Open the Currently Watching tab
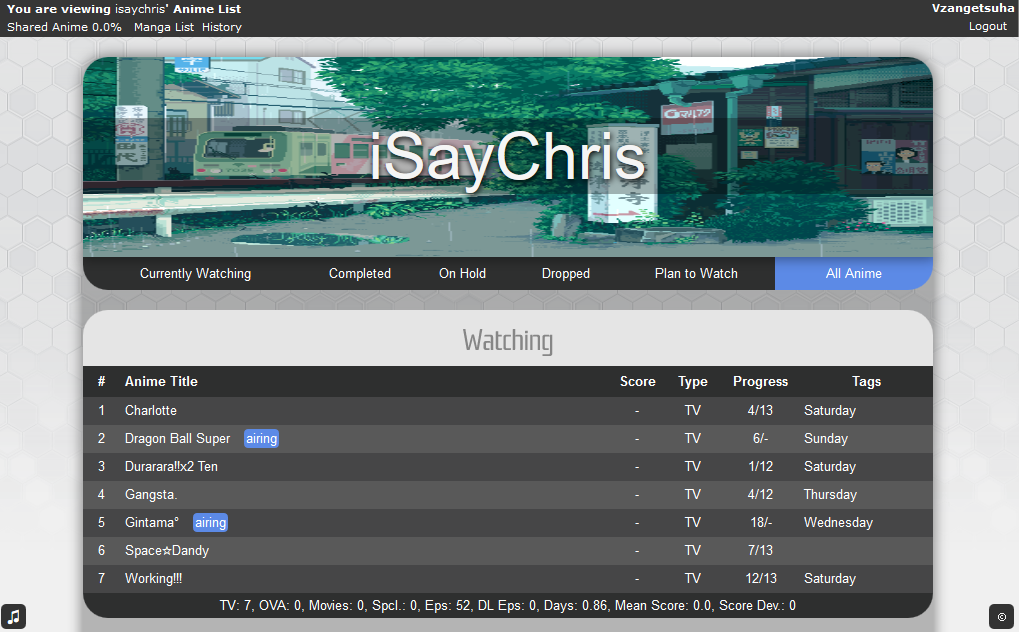Screen dimensions: 1019x632 click(195, 274)
